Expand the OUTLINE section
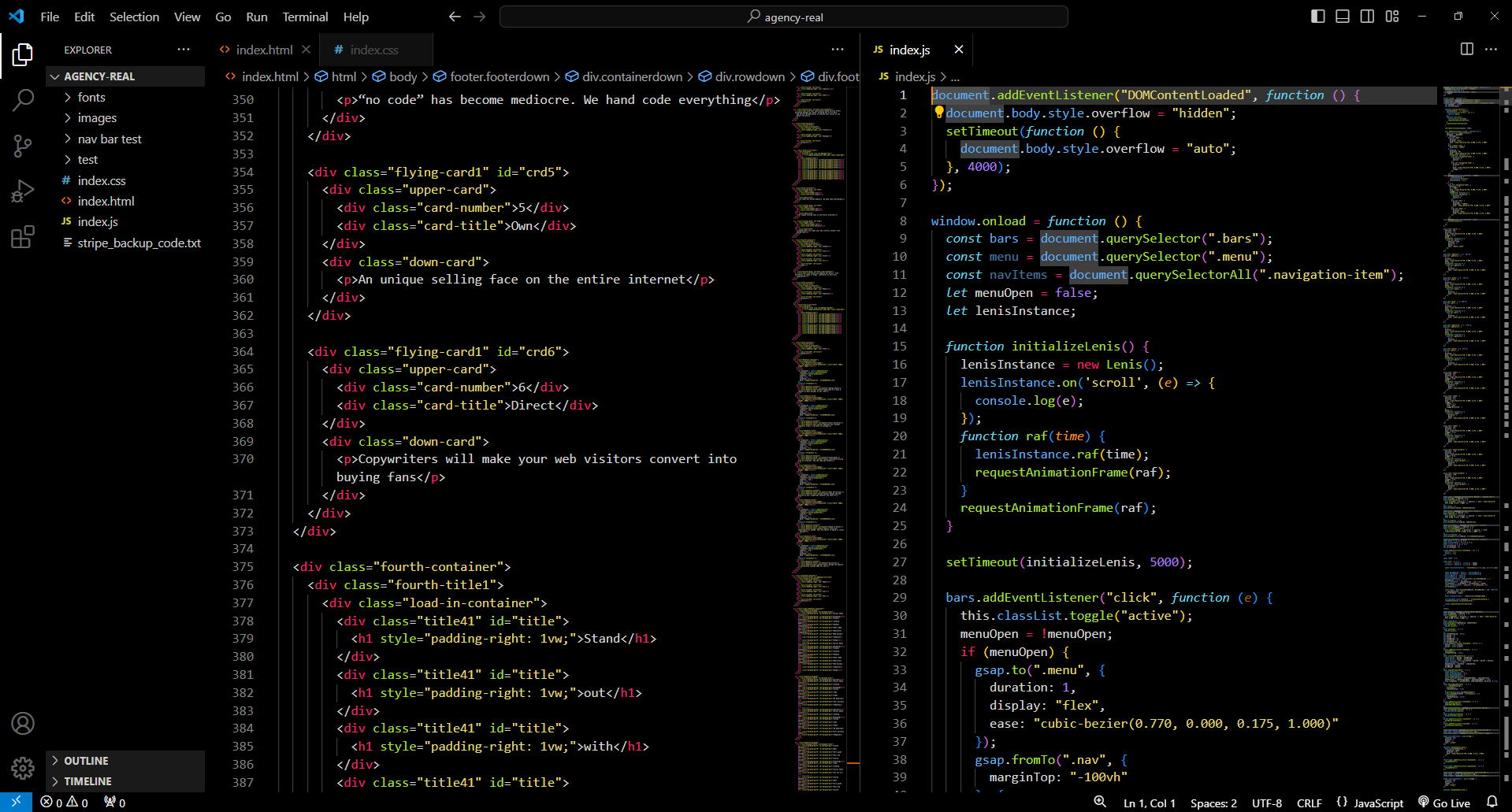 (126, 761)
